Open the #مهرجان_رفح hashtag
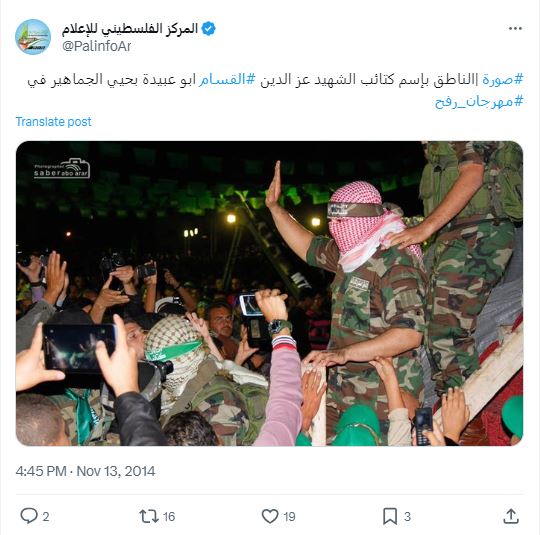The height and width of the screenshot is (535, 541). 479,101
